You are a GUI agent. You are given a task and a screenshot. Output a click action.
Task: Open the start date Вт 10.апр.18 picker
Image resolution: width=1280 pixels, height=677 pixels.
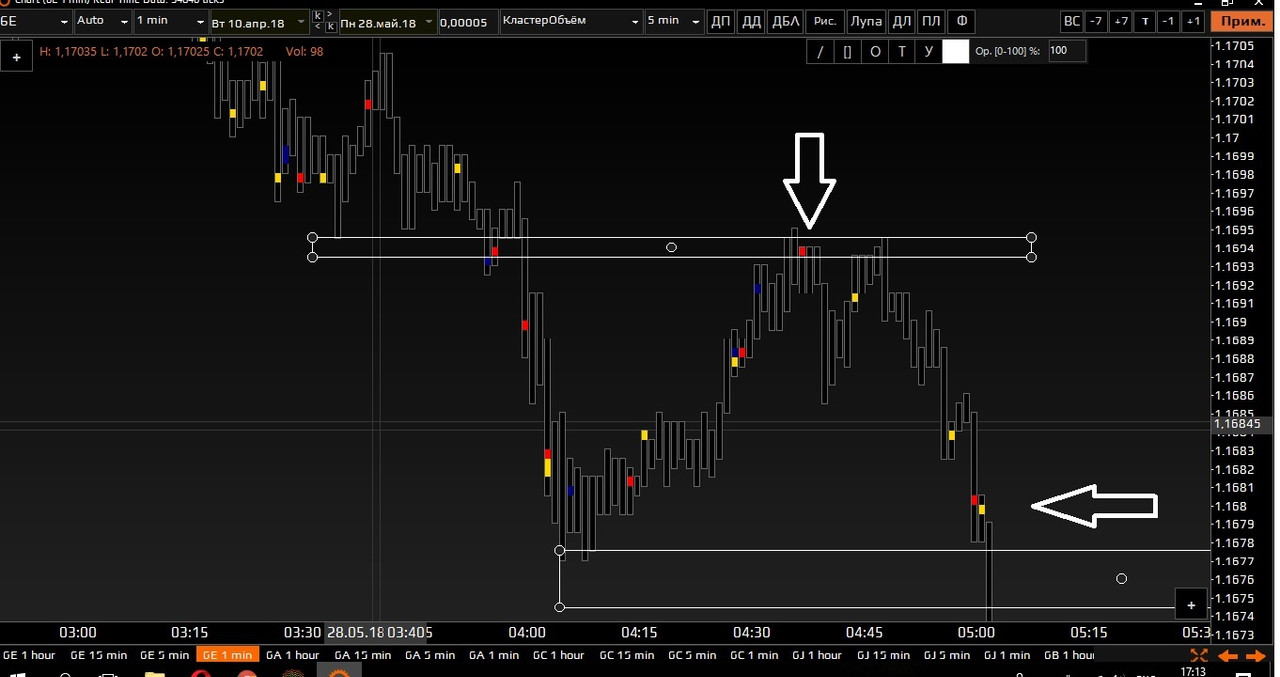pyautogui.click(x=258, y=21)
